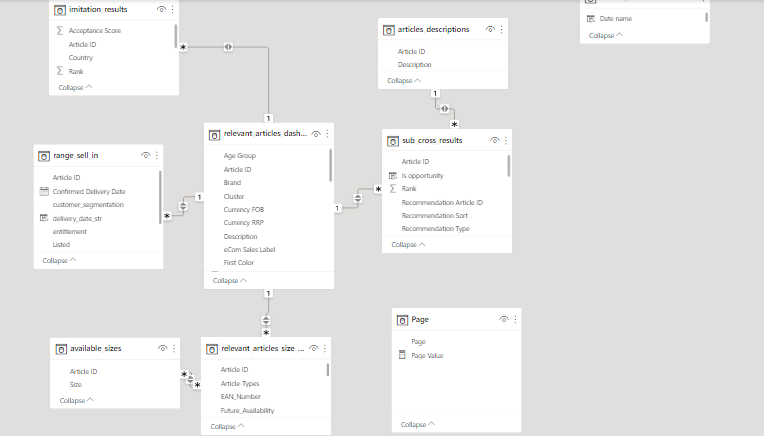764x436 pixels.
Task: Click measure icon beside Page Value
Action: click(402, 355)
